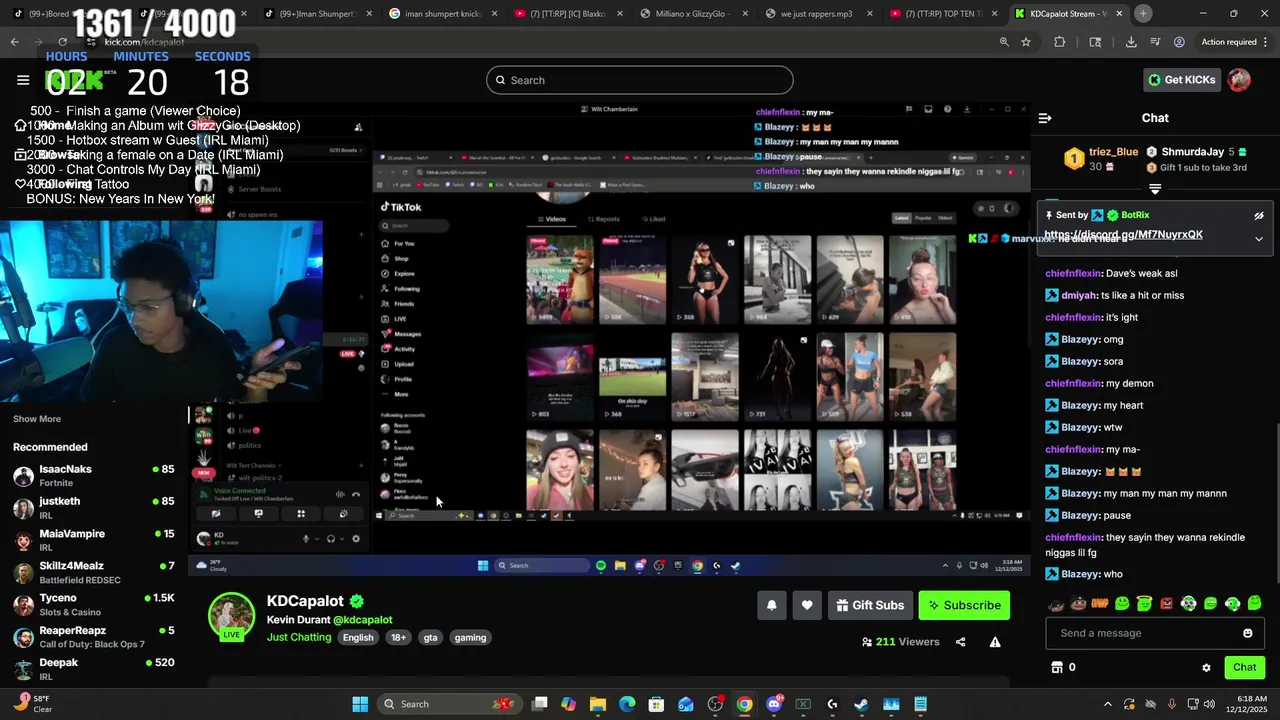The height and width of the screenshot is (720, 1280).
Task: Share the stream via share icon
Action: pos(960,642)
